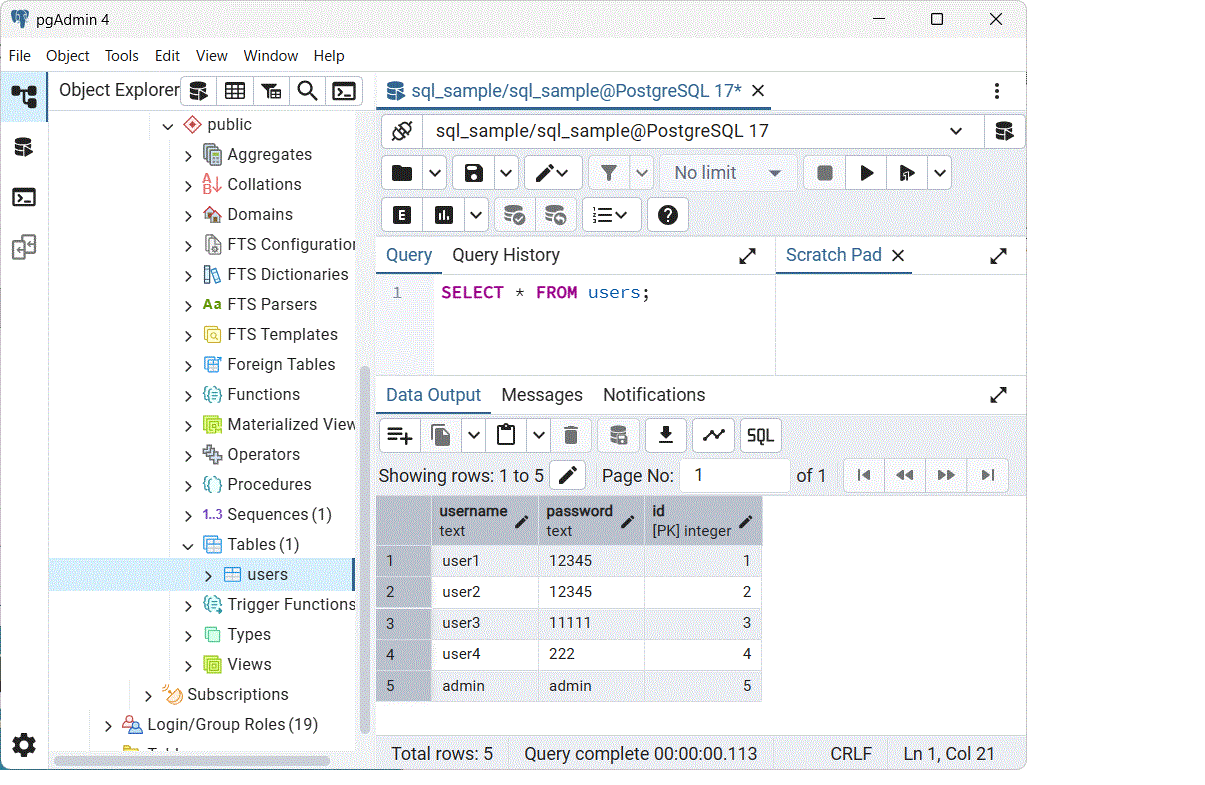Click the Explain Analyze chart icon
Image resolution: width=1205 pixels, height=785 pixels.
click(x=444, y=215)
